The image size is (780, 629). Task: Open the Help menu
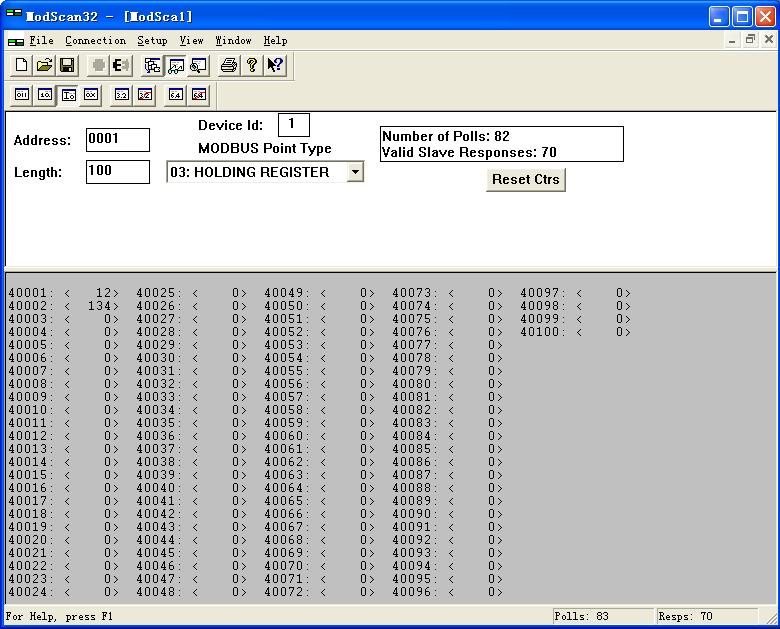click(276, 41)
